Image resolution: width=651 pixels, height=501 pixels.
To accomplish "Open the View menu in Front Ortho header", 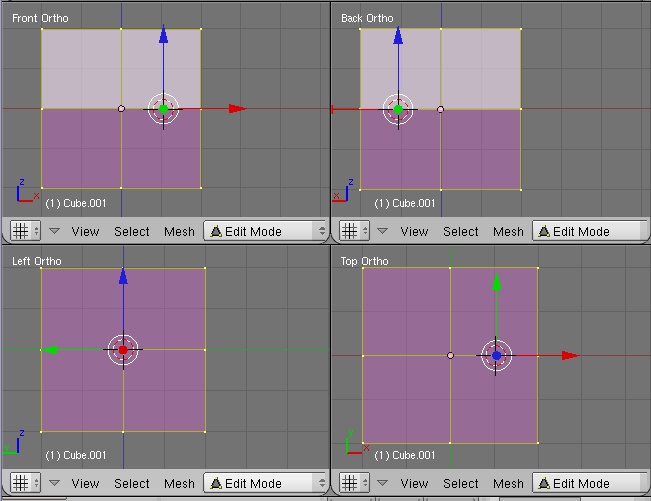I will [85, 231].
